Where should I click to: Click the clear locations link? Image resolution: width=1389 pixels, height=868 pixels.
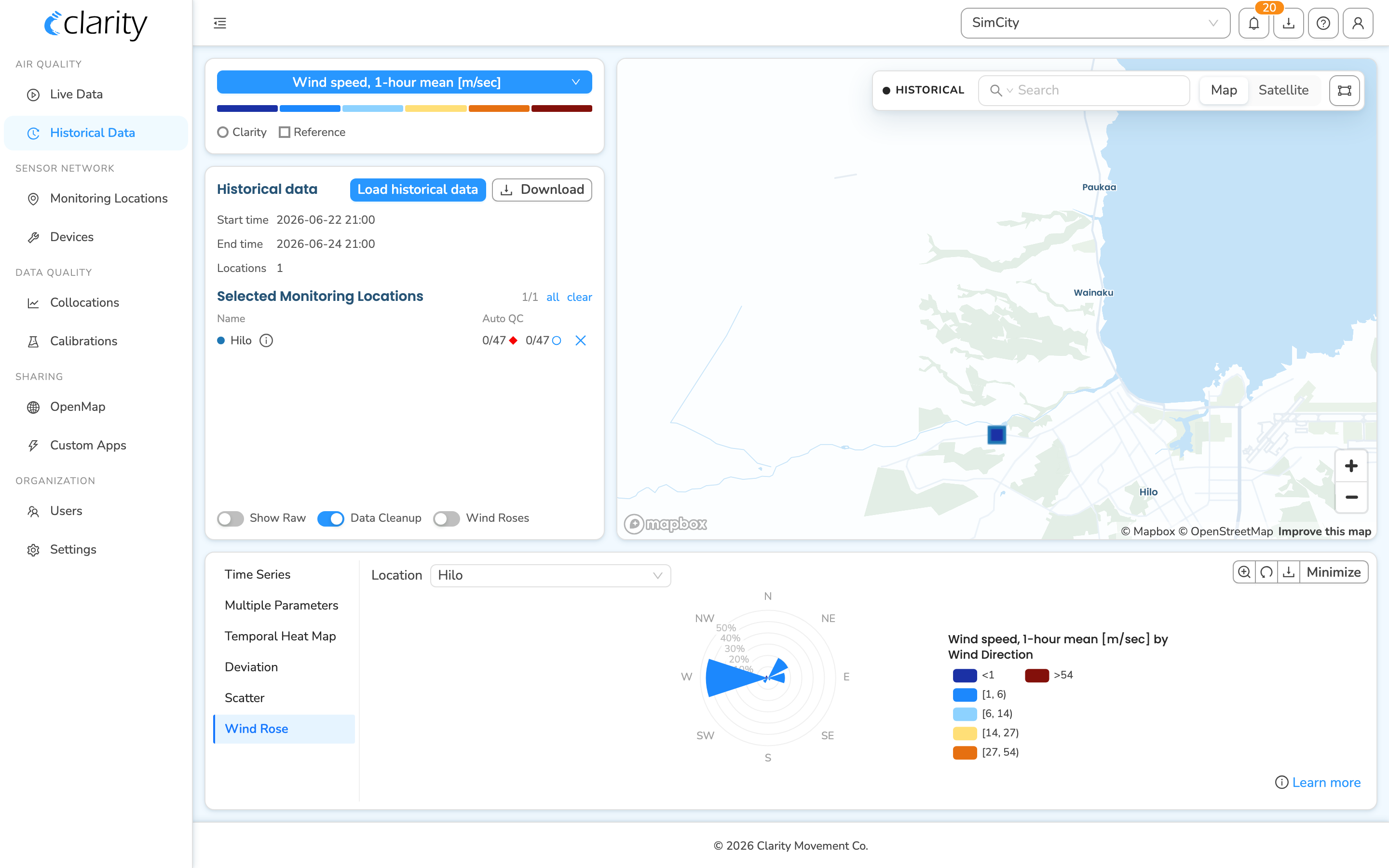[579, 297]
